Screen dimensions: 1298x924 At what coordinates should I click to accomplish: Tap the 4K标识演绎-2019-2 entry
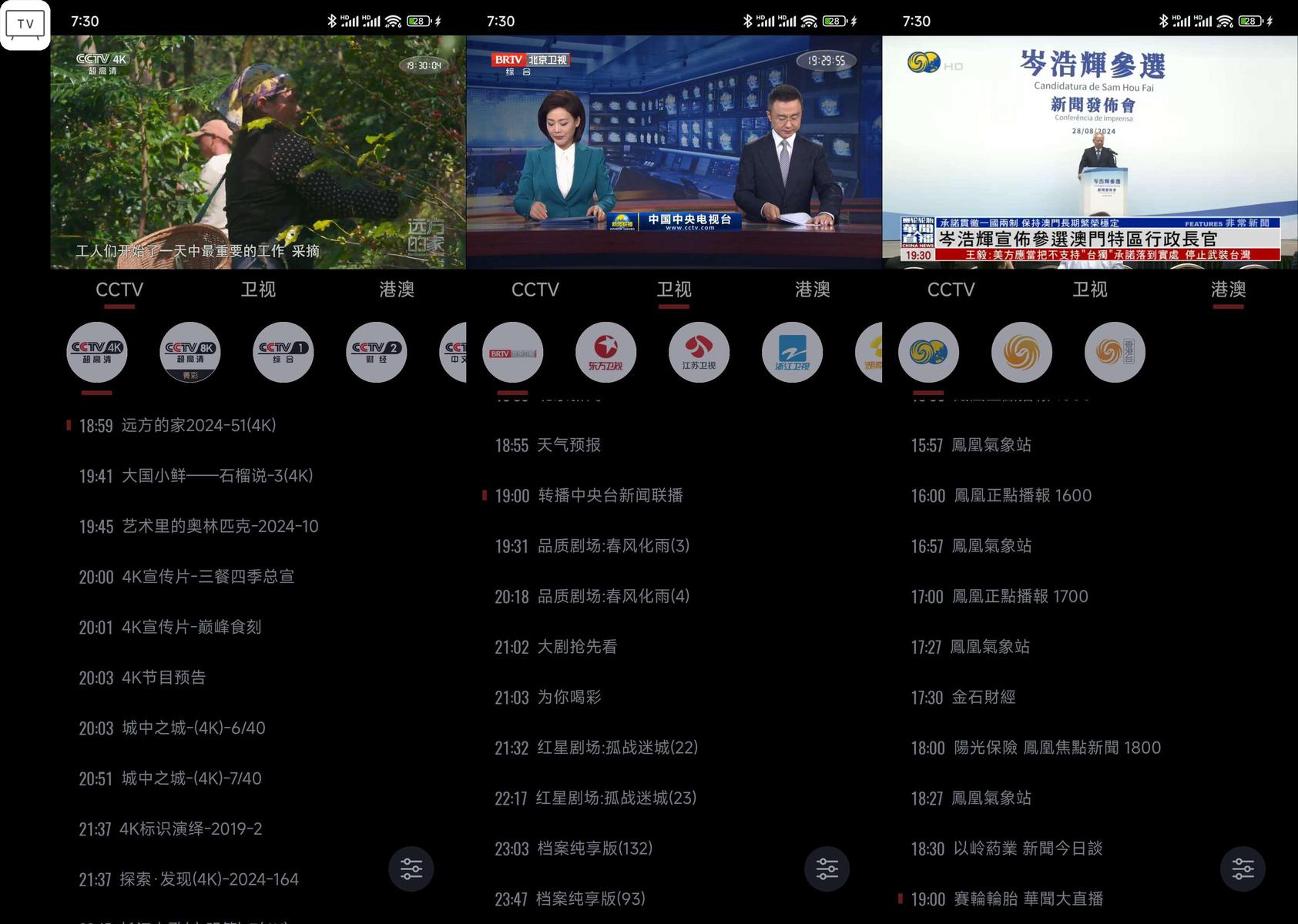tap(170, 829)
